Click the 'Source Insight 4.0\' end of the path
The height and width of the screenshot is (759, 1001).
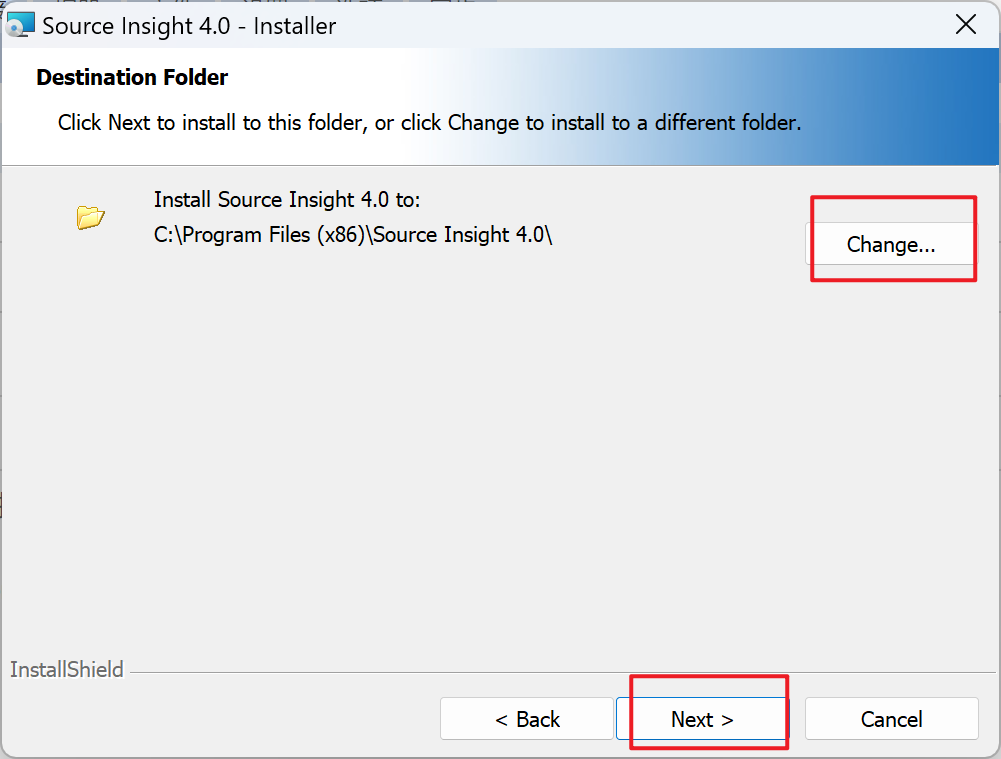pos(463,235)
